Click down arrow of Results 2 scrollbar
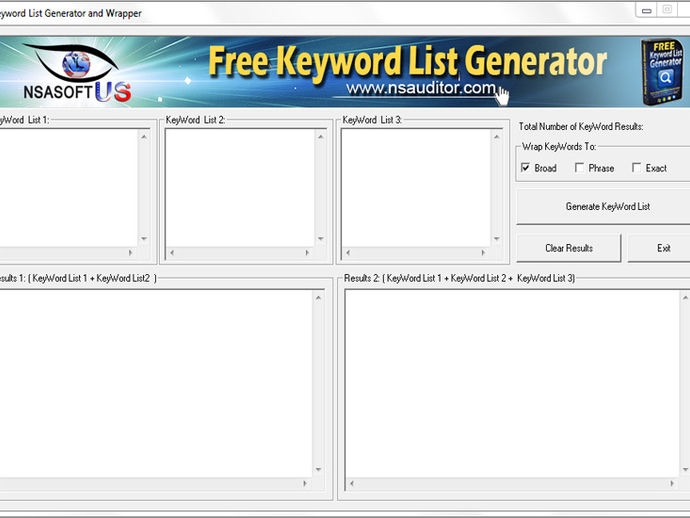Screen dimensions: 690x518 click(685, 470)
